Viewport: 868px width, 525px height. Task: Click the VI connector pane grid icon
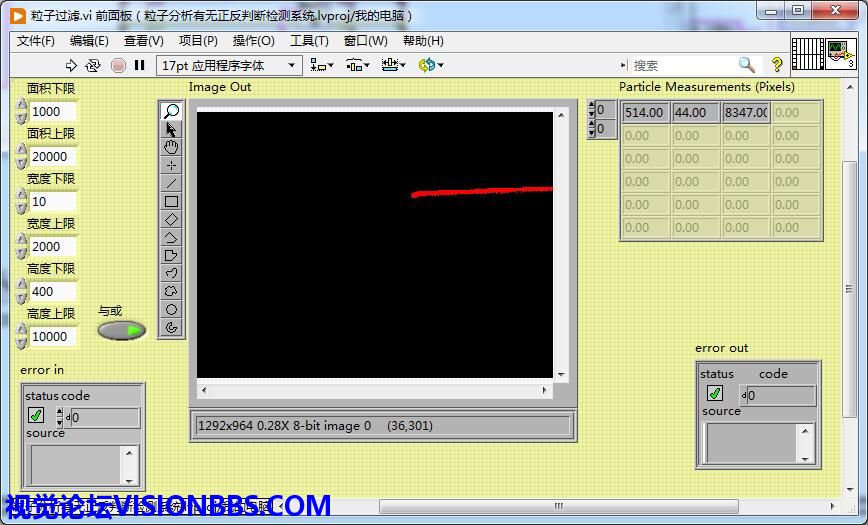point(807,53)
